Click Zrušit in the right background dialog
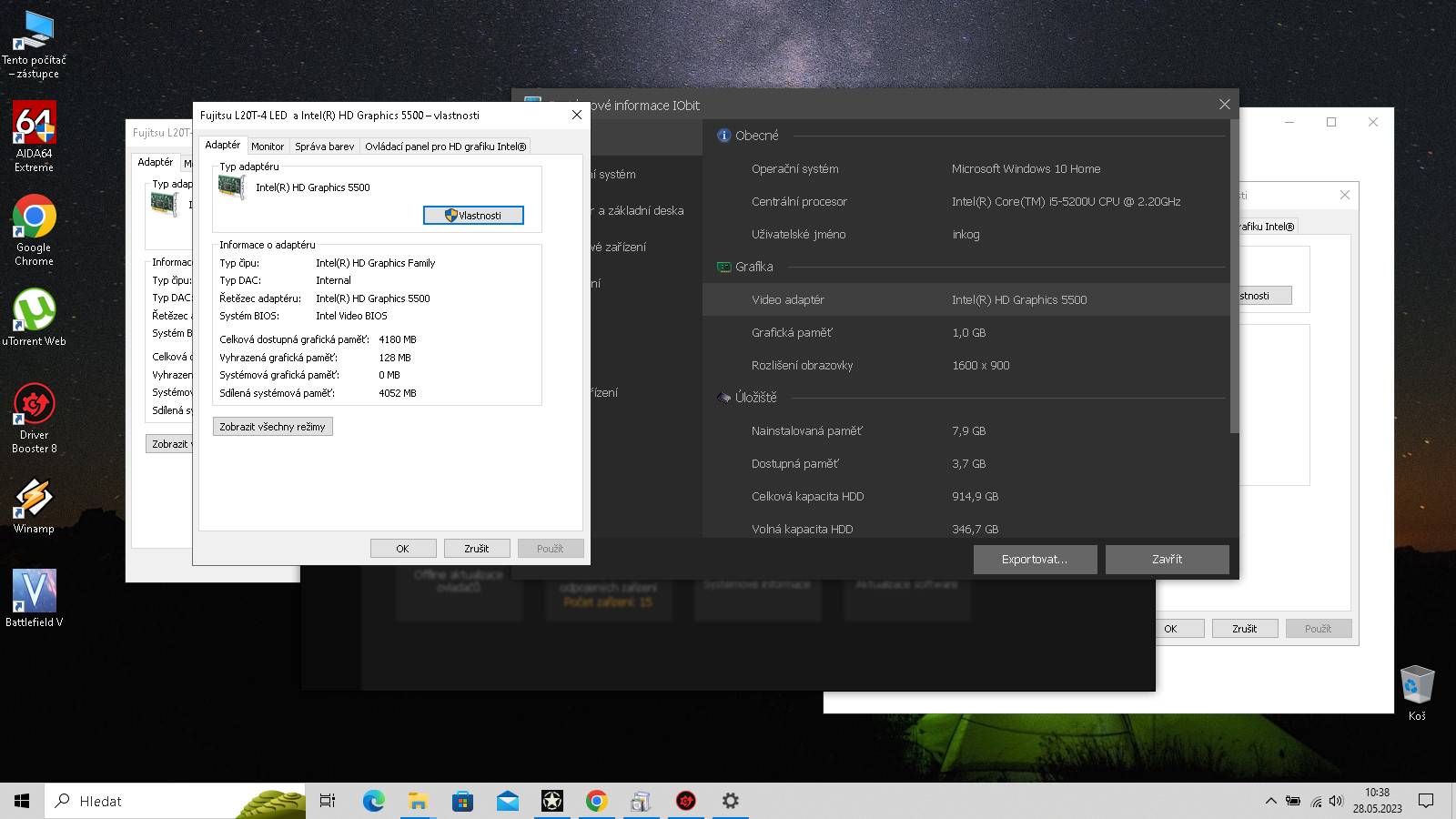This screenshot has height=819, width=1456. [1245, 629]
